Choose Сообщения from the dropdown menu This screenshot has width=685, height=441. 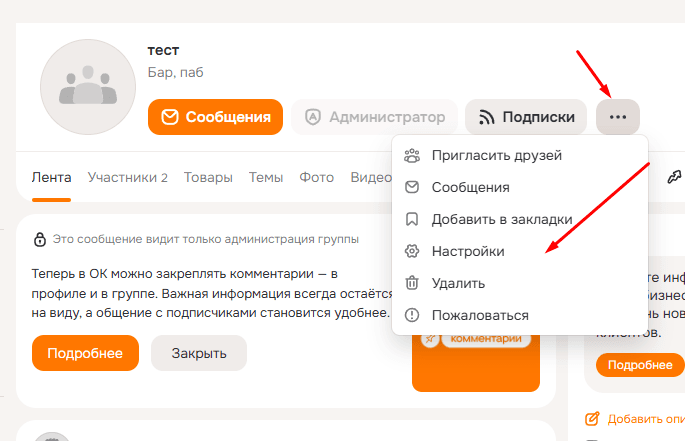(520, 188)
